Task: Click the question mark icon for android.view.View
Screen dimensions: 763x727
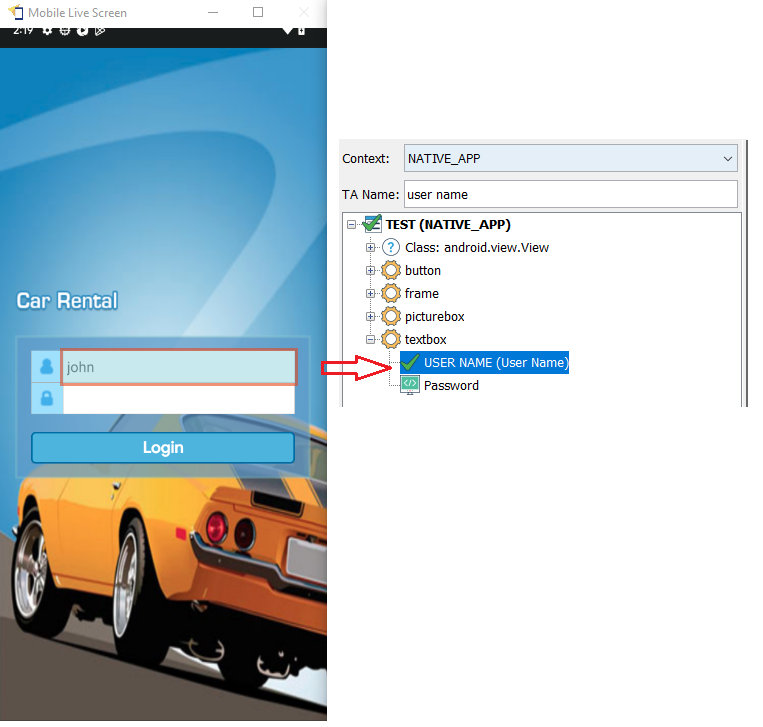Action: (x=391, y=247)
